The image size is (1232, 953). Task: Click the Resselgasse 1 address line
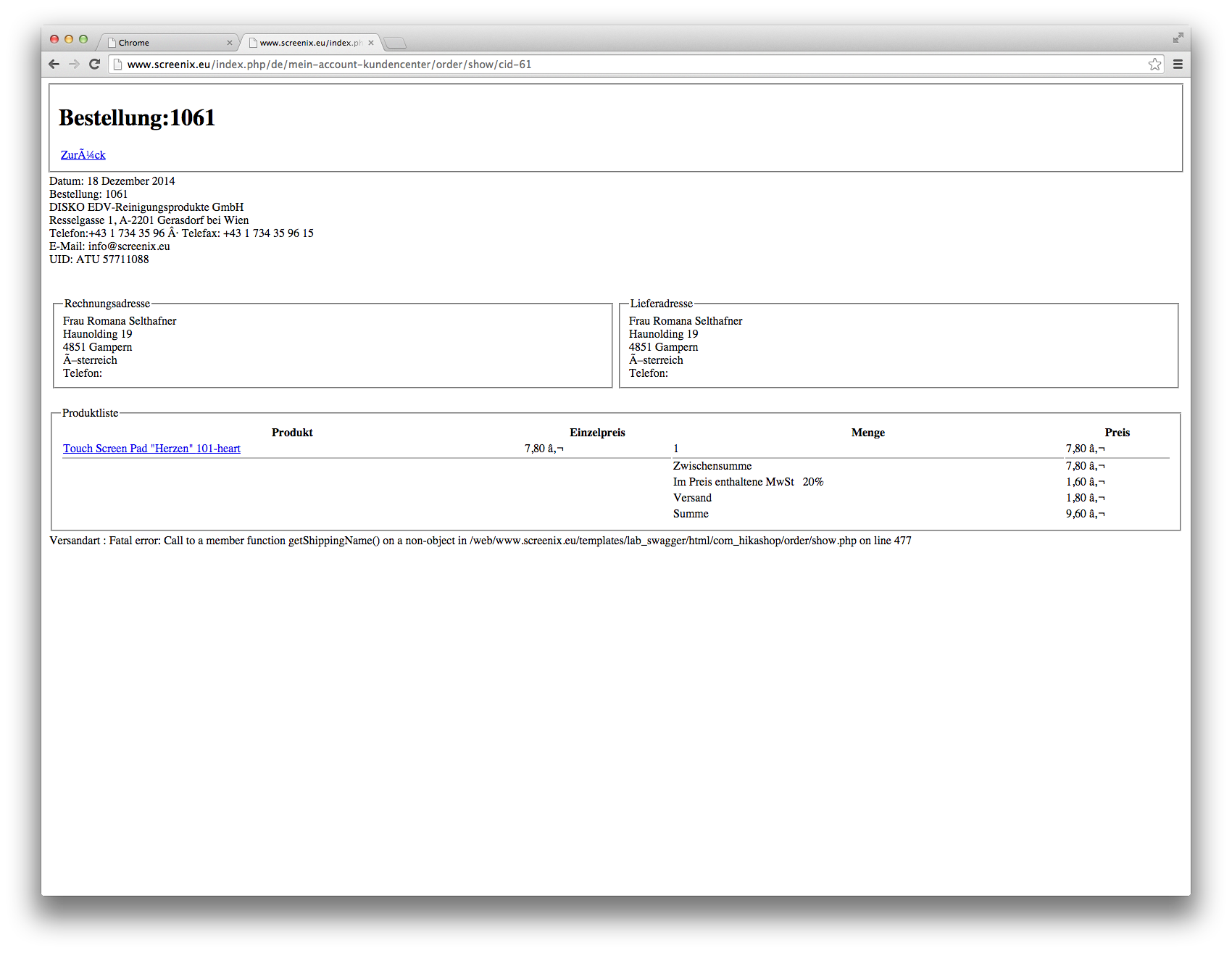pos(149,220)
